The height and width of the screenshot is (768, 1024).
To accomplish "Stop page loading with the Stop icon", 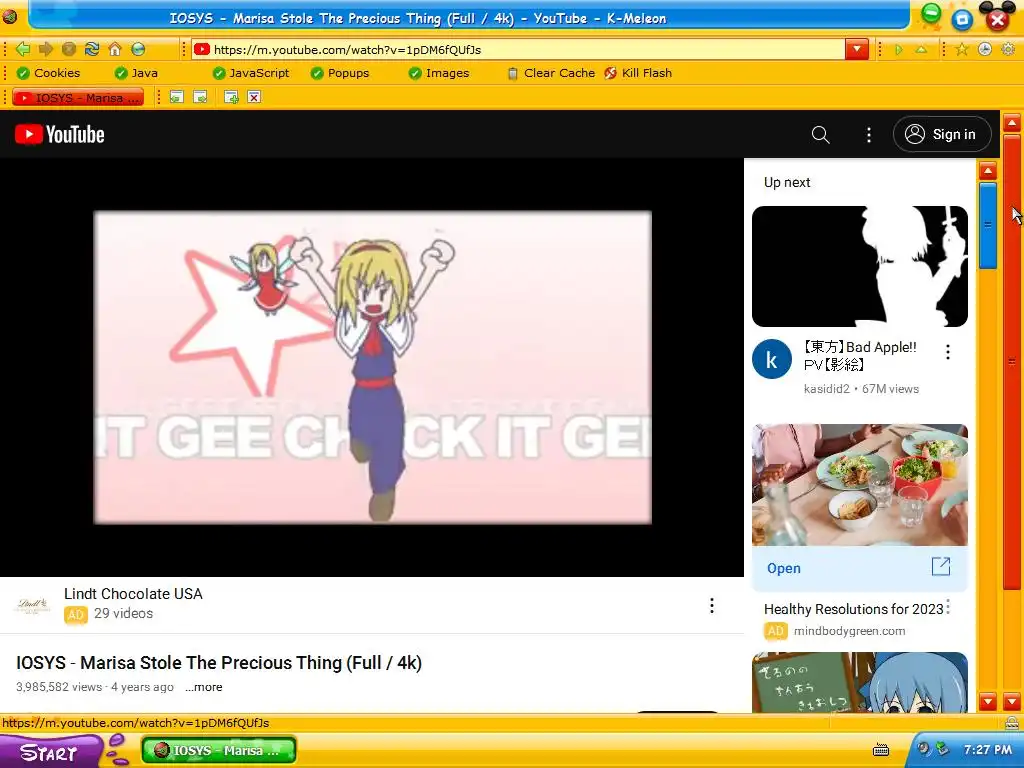I will coord(69,49).
